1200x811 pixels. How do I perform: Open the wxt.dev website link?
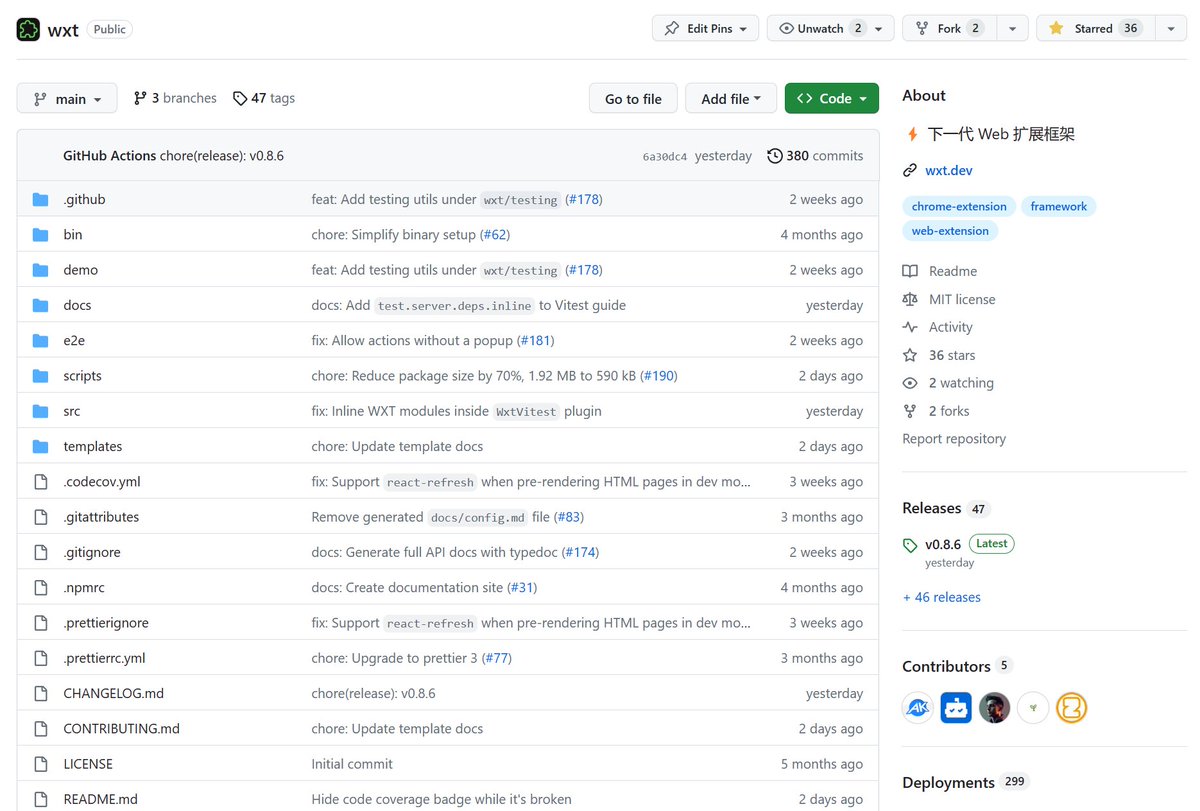coord(949,170)
